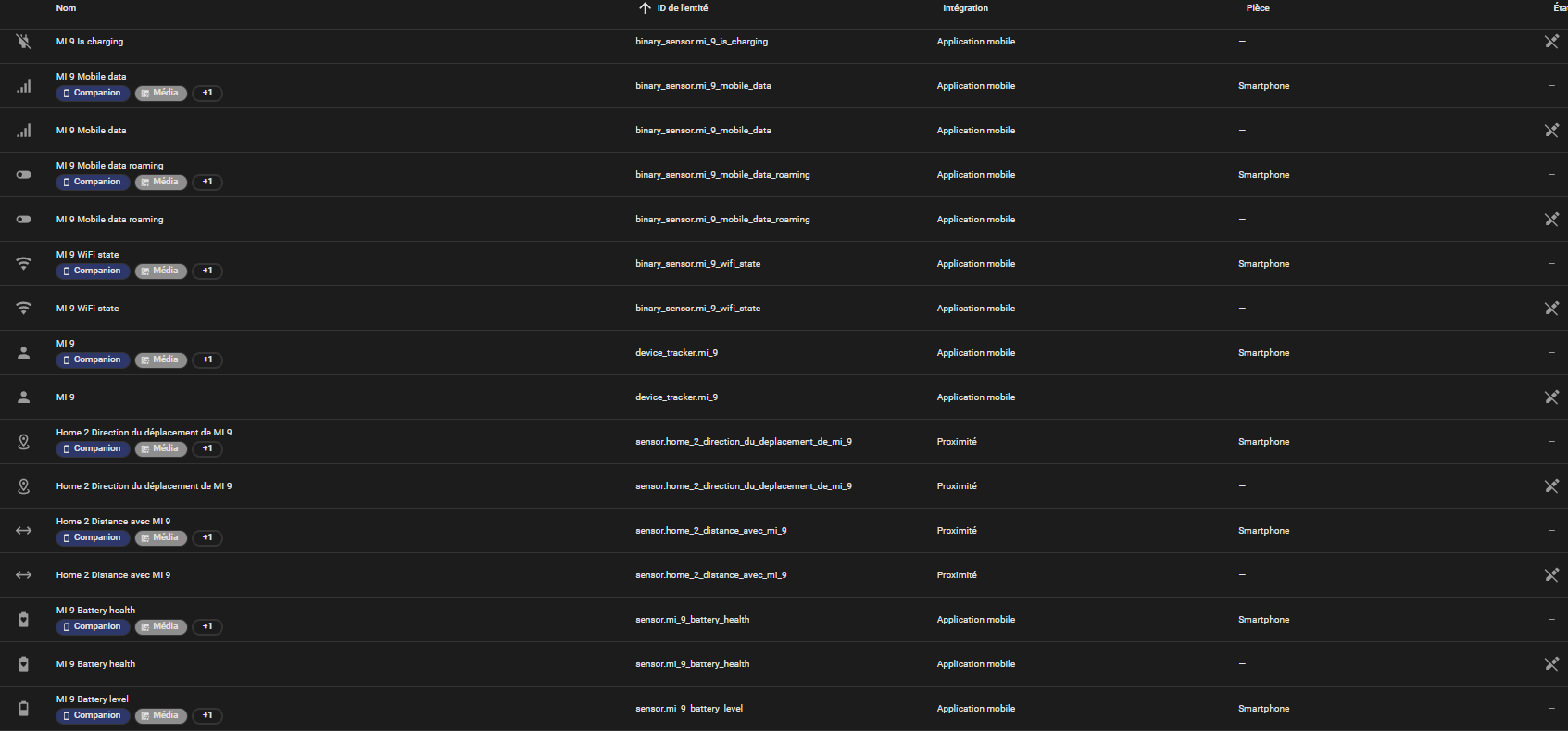The height and width of the screenshot is (731, 1568).
Task: Click sensor.mi_9_battery_health ID in unlabeled row
Action: 693,664
